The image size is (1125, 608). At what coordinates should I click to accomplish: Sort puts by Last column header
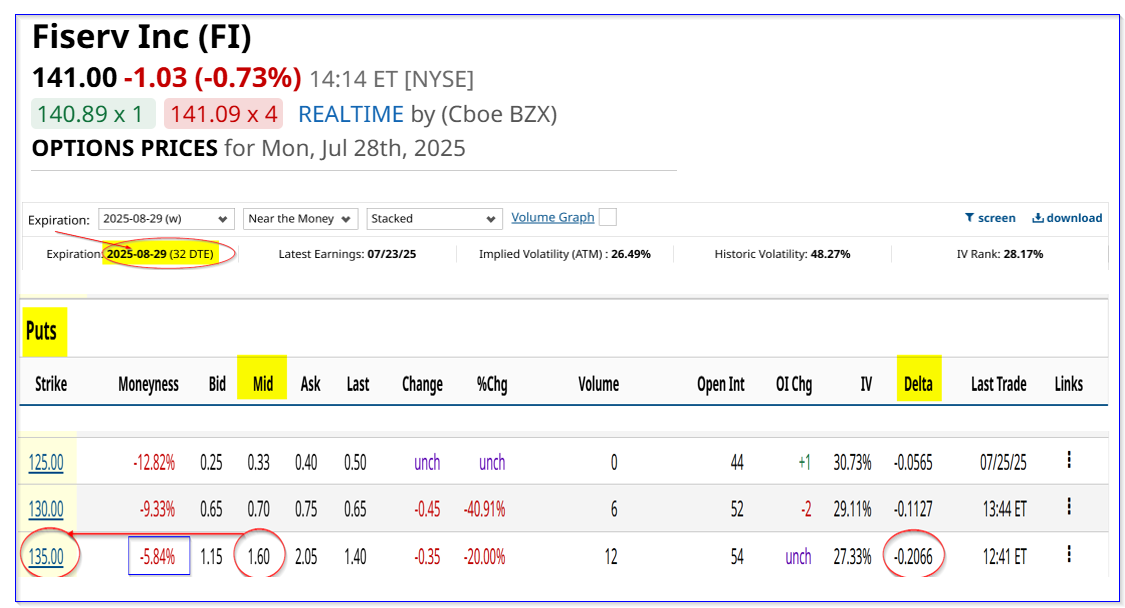358,384
